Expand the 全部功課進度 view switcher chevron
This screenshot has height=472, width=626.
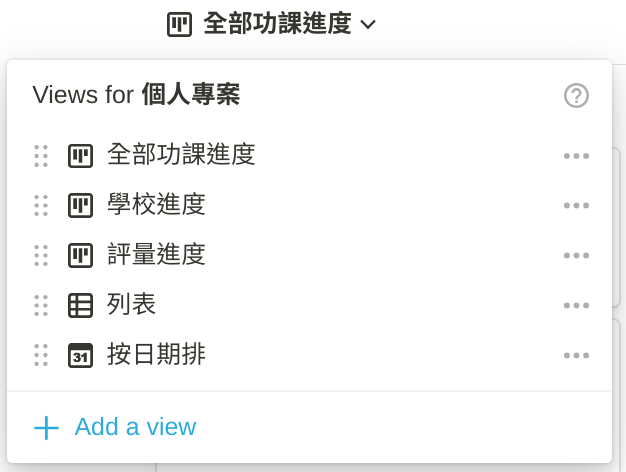[x=368, y=24]
